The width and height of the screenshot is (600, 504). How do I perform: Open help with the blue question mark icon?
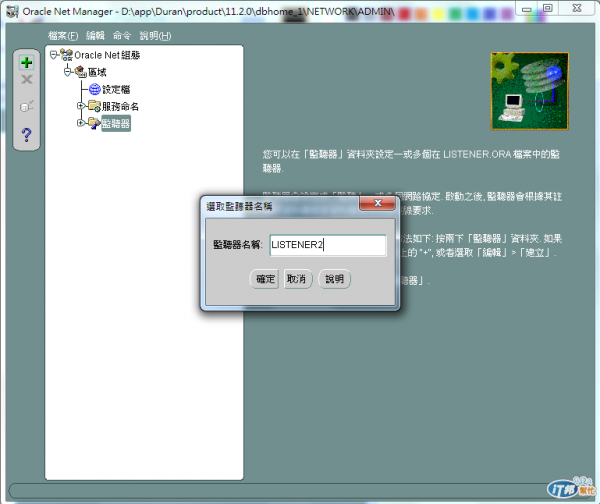click(26, 134)
